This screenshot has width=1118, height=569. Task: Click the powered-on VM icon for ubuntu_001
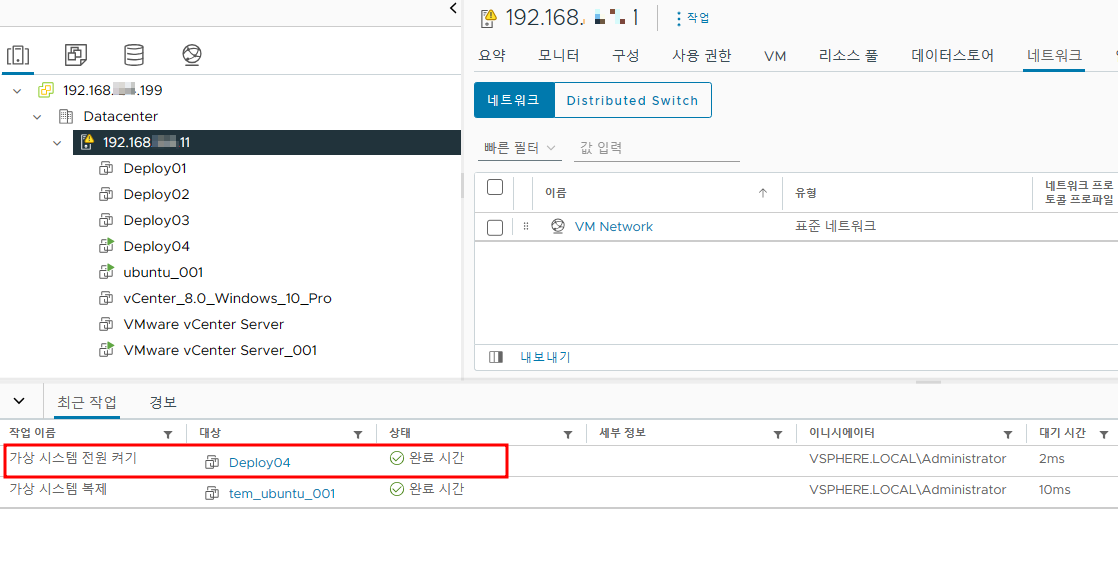coord(106,272)
